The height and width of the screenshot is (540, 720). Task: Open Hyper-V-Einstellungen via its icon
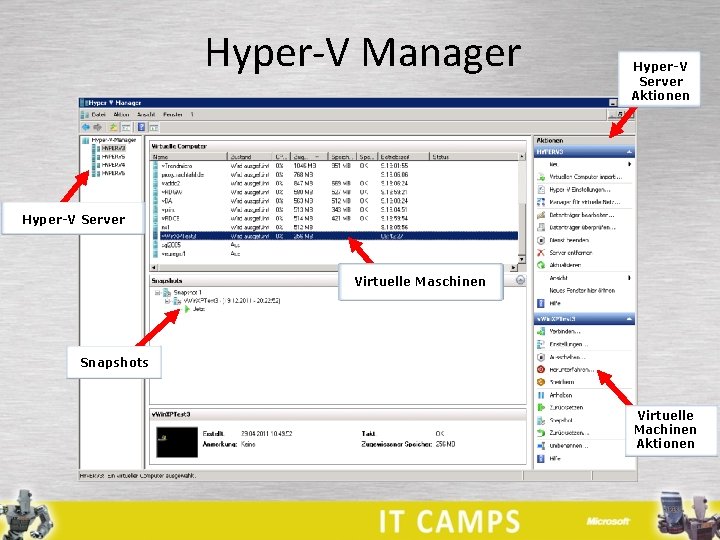tap(541, 190)
